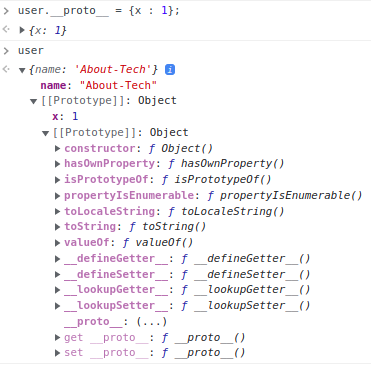Expand the get __proto__ accessor entry
The image size is (371, 365).
[57, 337]
